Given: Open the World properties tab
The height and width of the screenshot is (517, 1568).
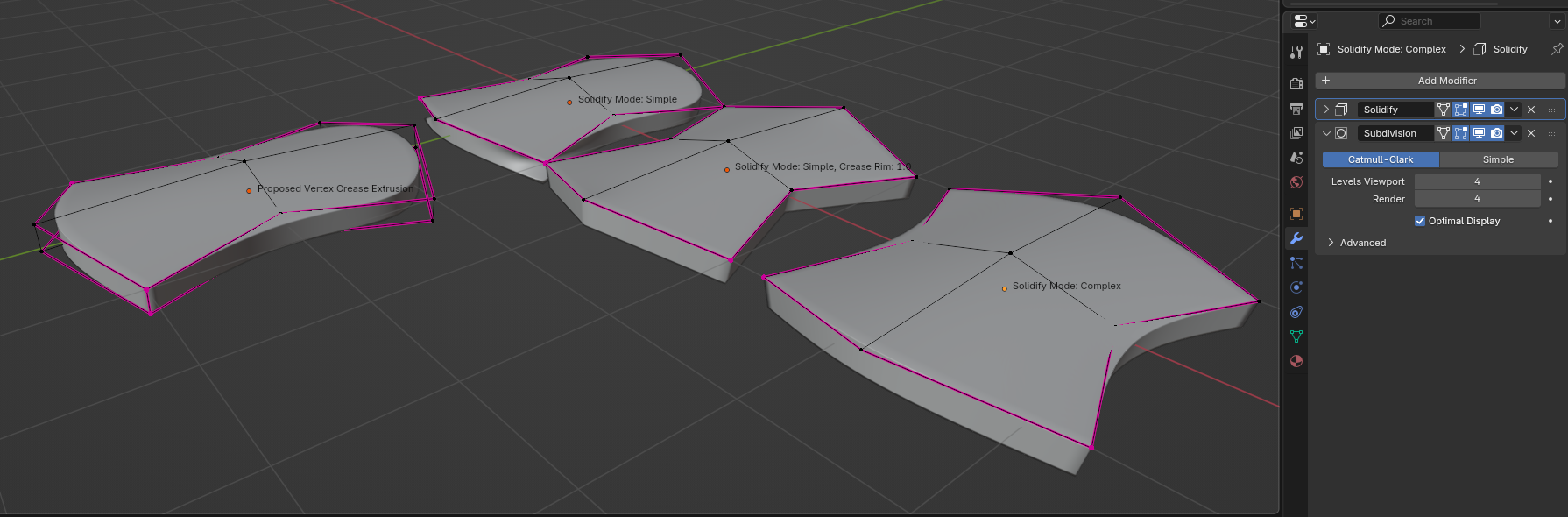Looking at the screenshot, I should [x=1296, y=182].
